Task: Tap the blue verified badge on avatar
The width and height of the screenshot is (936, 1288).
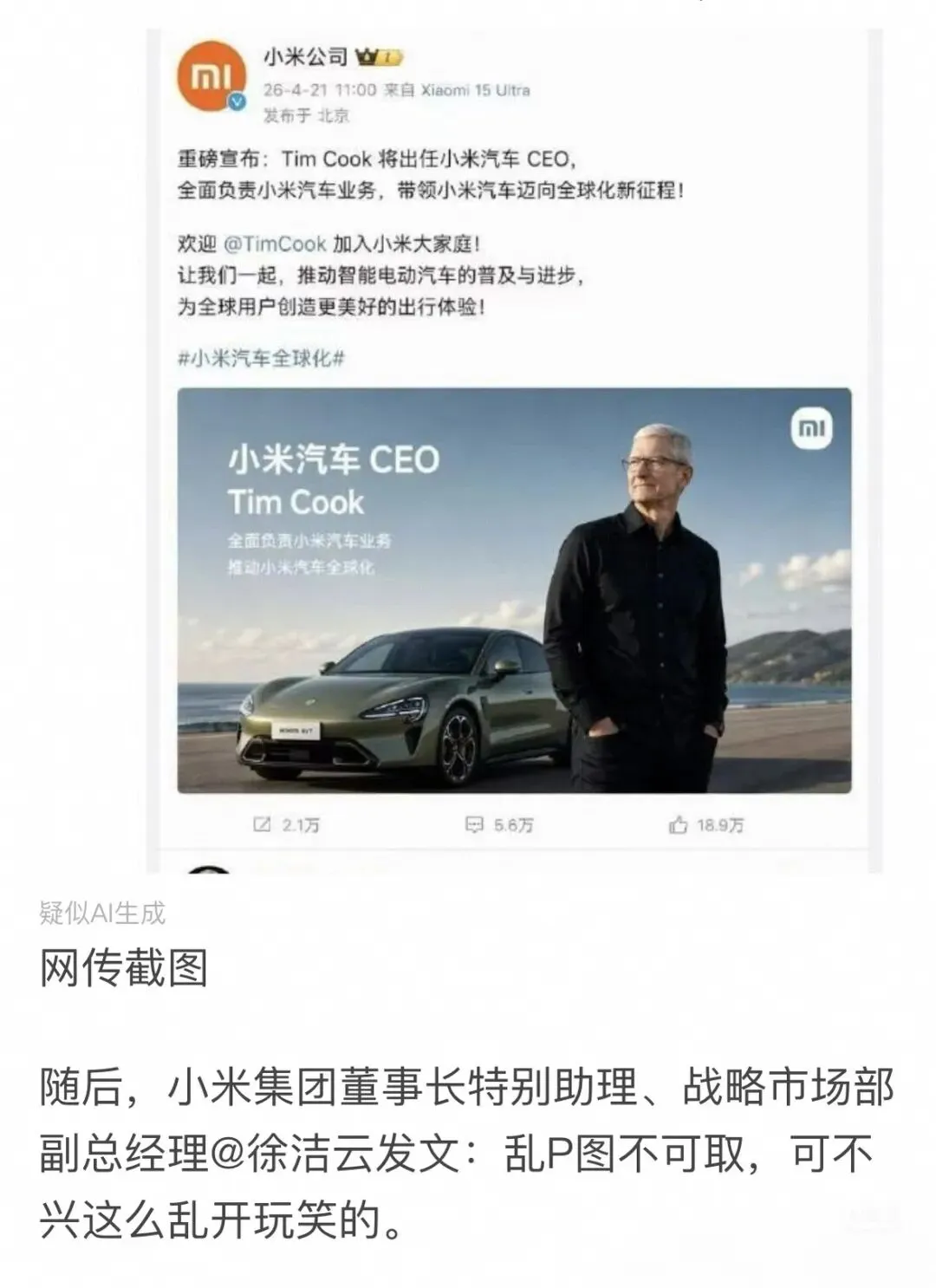Action: tap(237, 102)
